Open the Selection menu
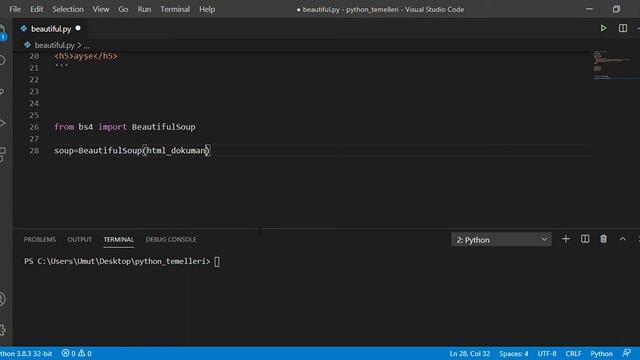The width and height of the screenshot is (640, 360). point(68,9)
